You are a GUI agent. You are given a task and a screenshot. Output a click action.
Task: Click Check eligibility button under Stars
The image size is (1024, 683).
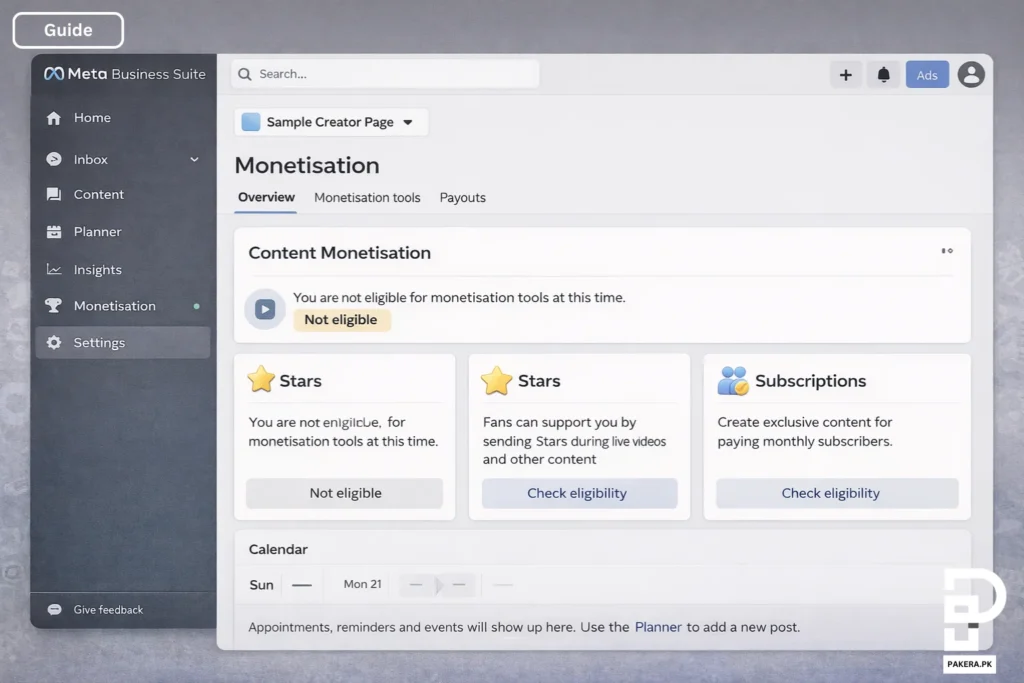578,493
